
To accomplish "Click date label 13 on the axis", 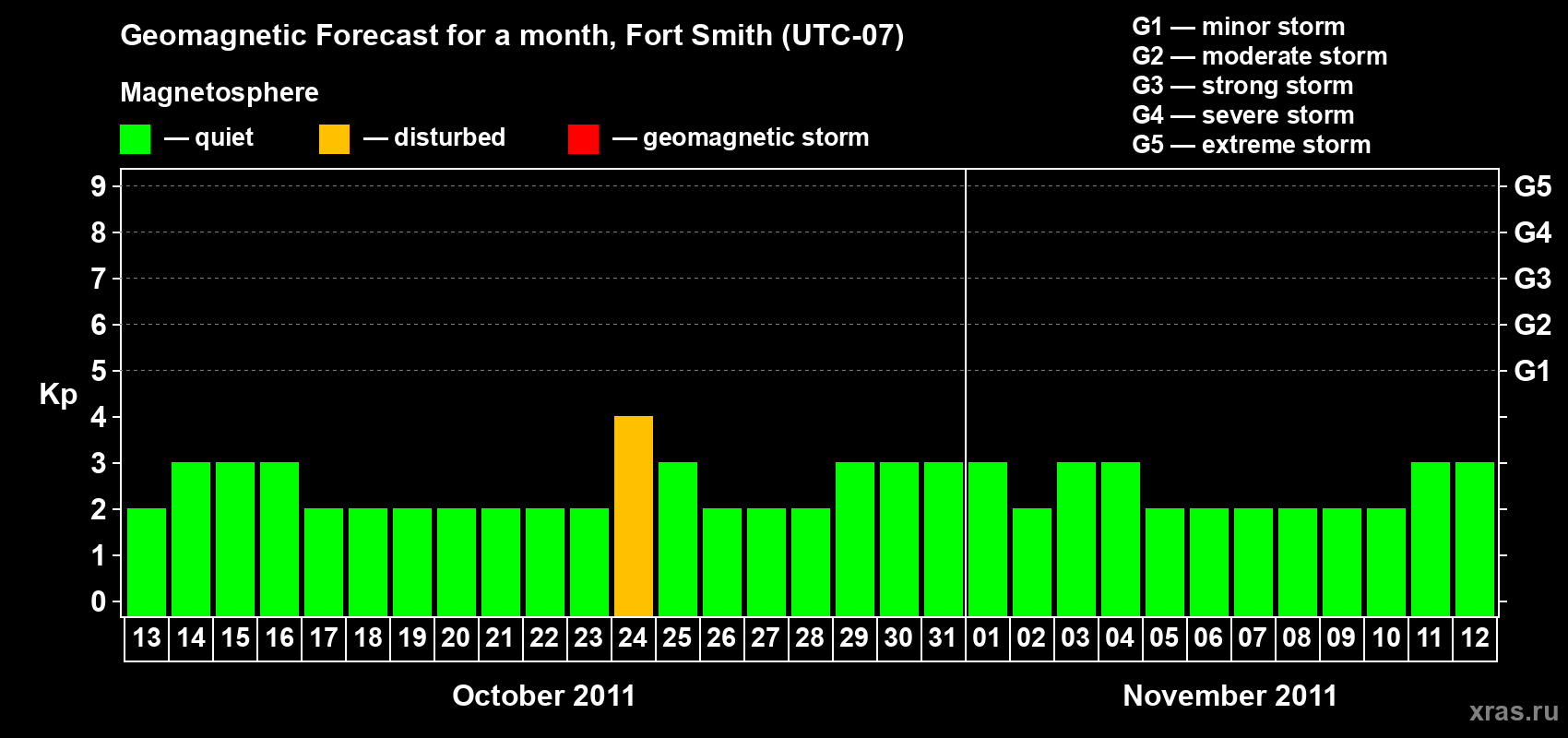I will (x=147, y=637).
